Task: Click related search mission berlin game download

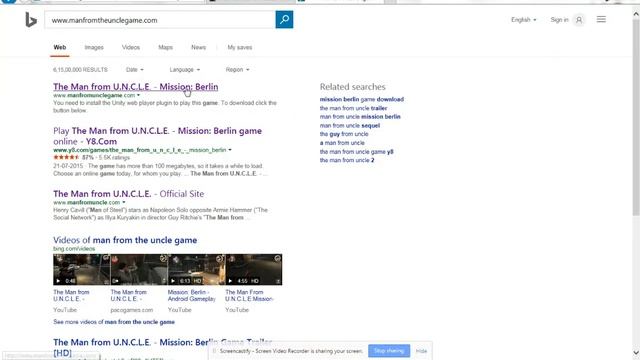Action: [x=362, y=99]
